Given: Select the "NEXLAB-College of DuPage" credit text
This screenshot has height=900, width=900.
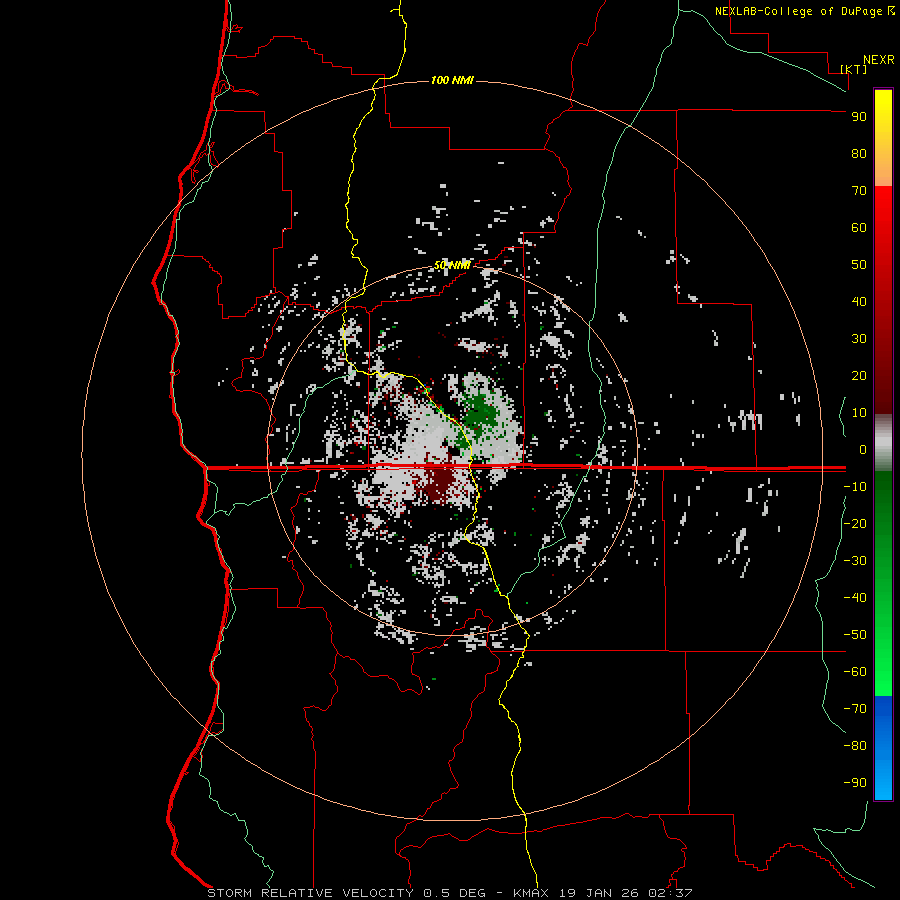Looking at the screenshot, I should point(798,11).
